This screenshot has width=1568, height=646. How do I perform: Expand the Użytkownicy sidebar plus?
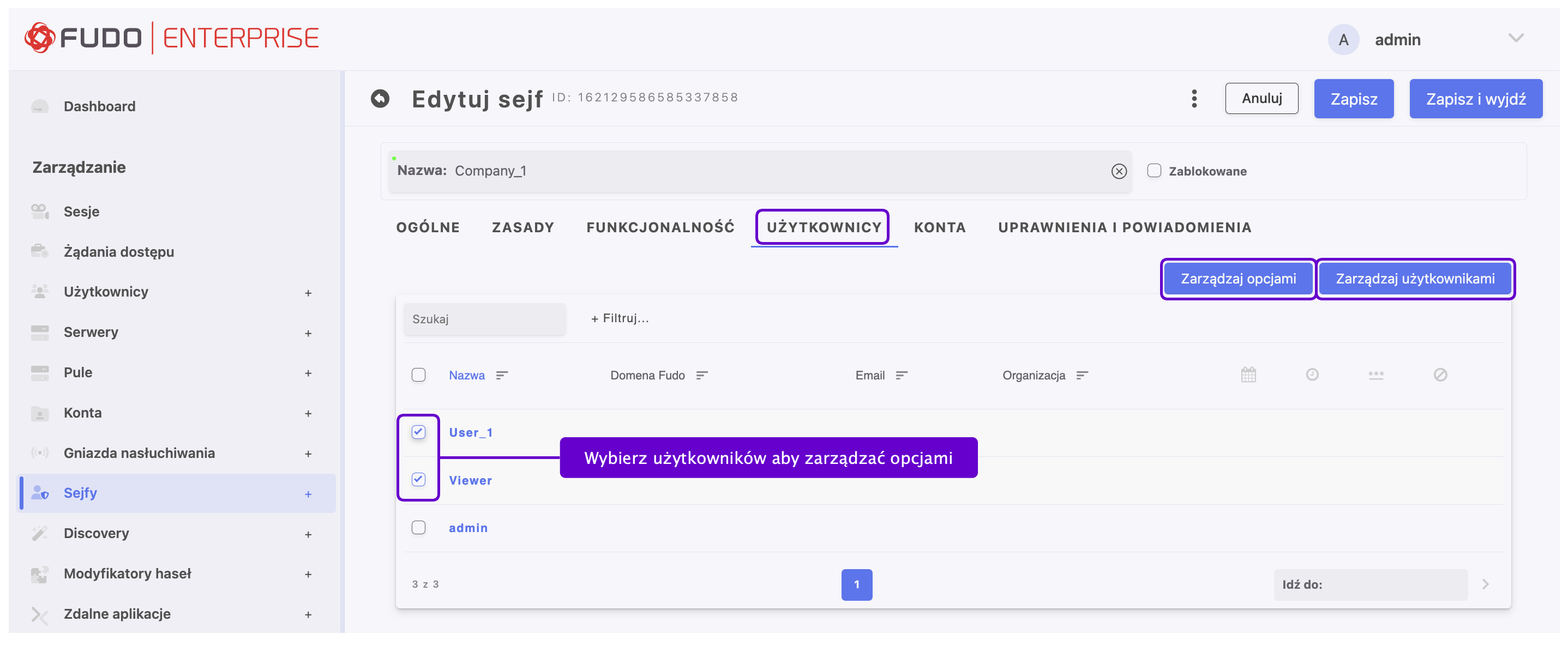click(x=308, y=293)
